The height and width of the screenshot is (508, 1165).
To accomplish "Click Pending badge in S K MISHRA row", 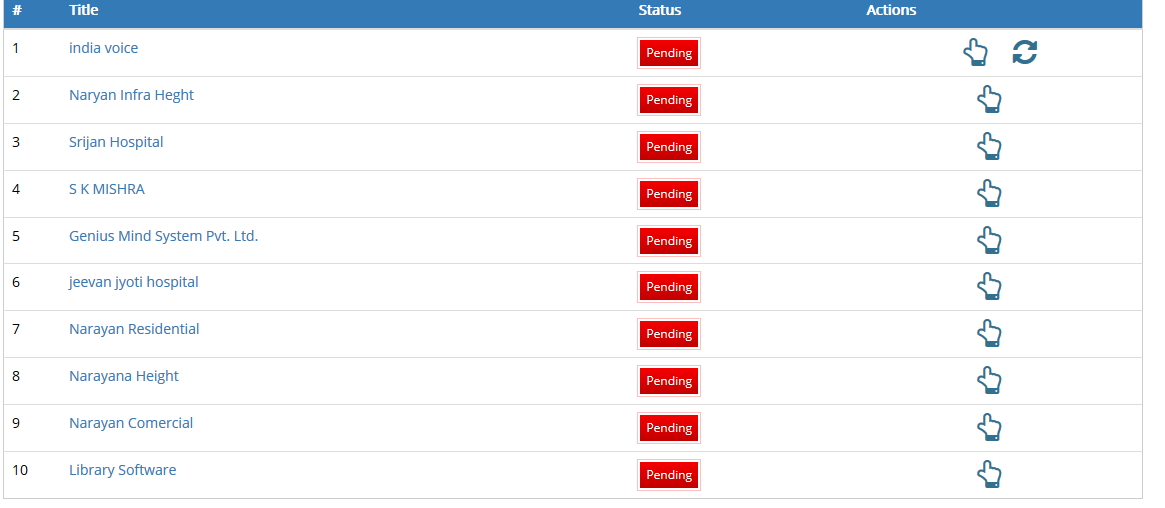I will pos(669,194).
